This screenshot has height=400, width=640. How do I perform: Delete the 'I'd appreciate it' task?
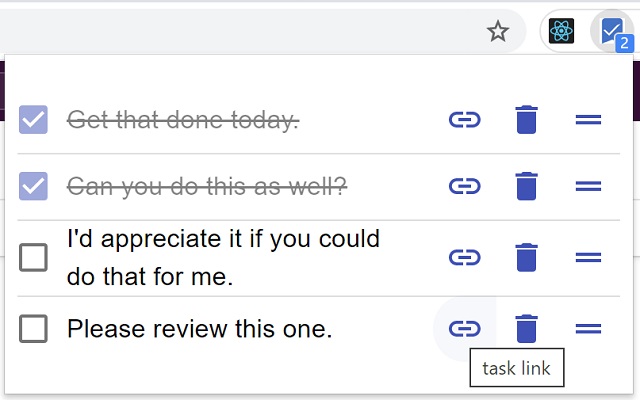526,257
